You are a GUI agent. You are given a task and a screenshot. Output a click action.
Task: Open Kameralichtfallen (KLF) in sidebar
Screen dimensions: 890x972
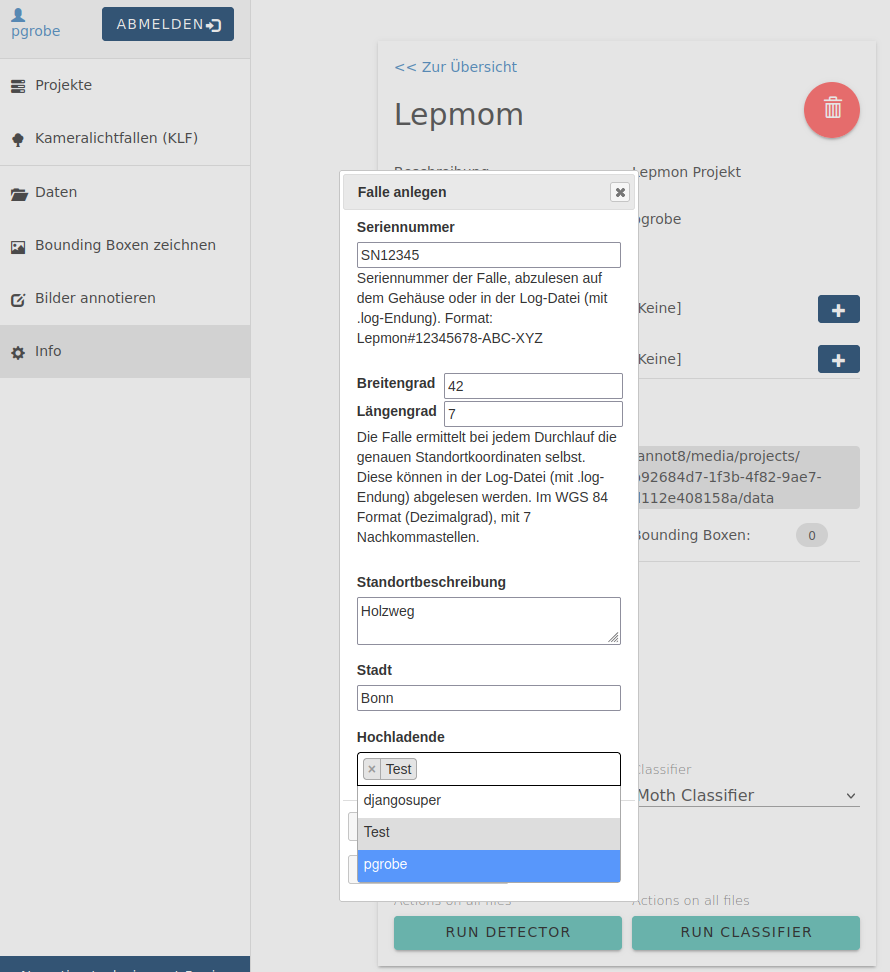click(116, 138)
